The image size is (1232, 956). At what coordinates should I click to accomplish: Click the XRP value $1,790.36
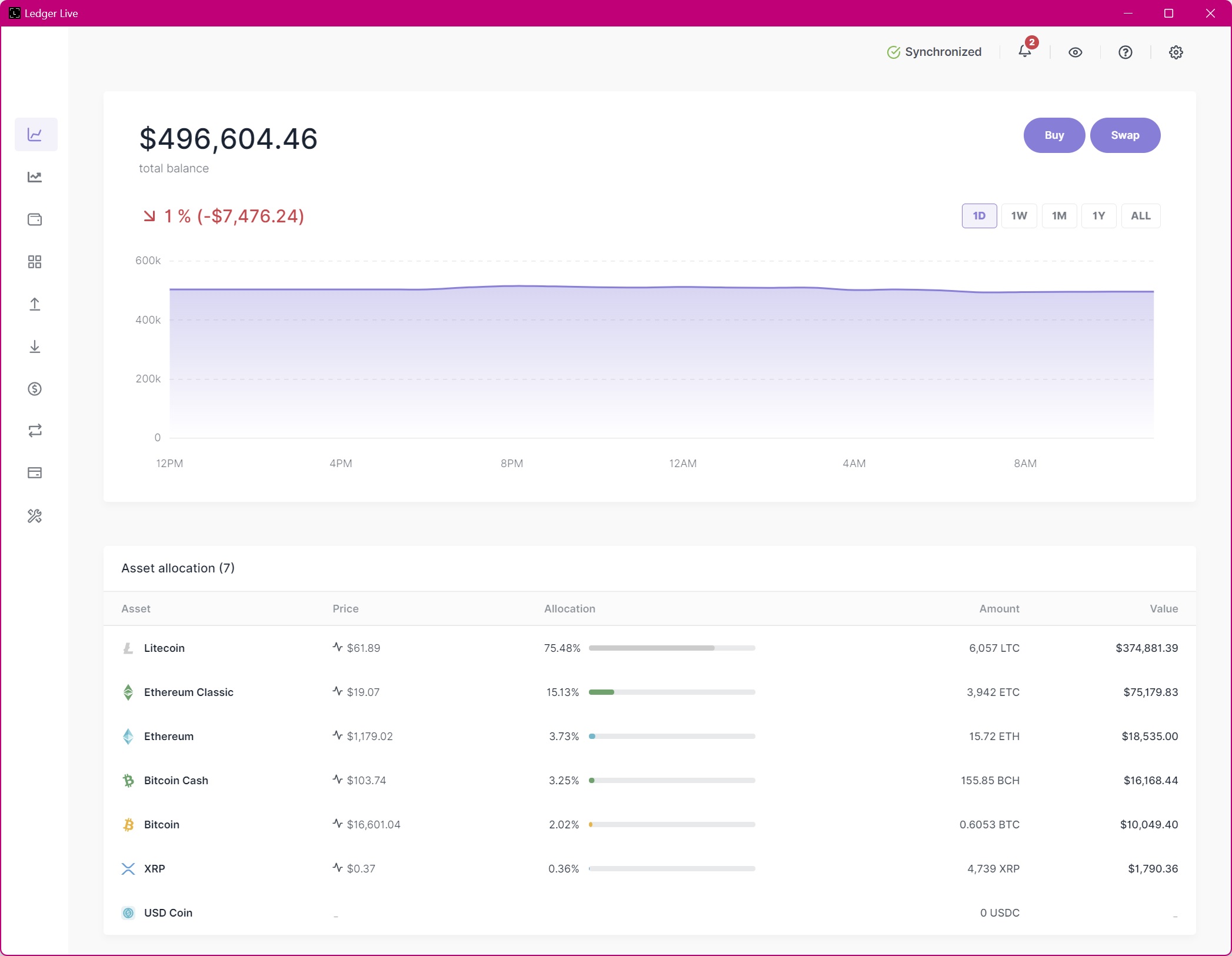1153,869
